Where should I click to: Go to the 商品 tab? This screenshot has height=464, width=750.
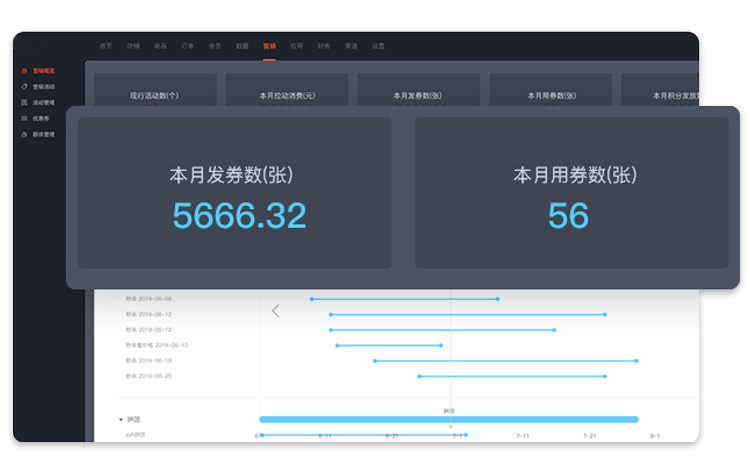pyautogui.click(x=160, y=46)
